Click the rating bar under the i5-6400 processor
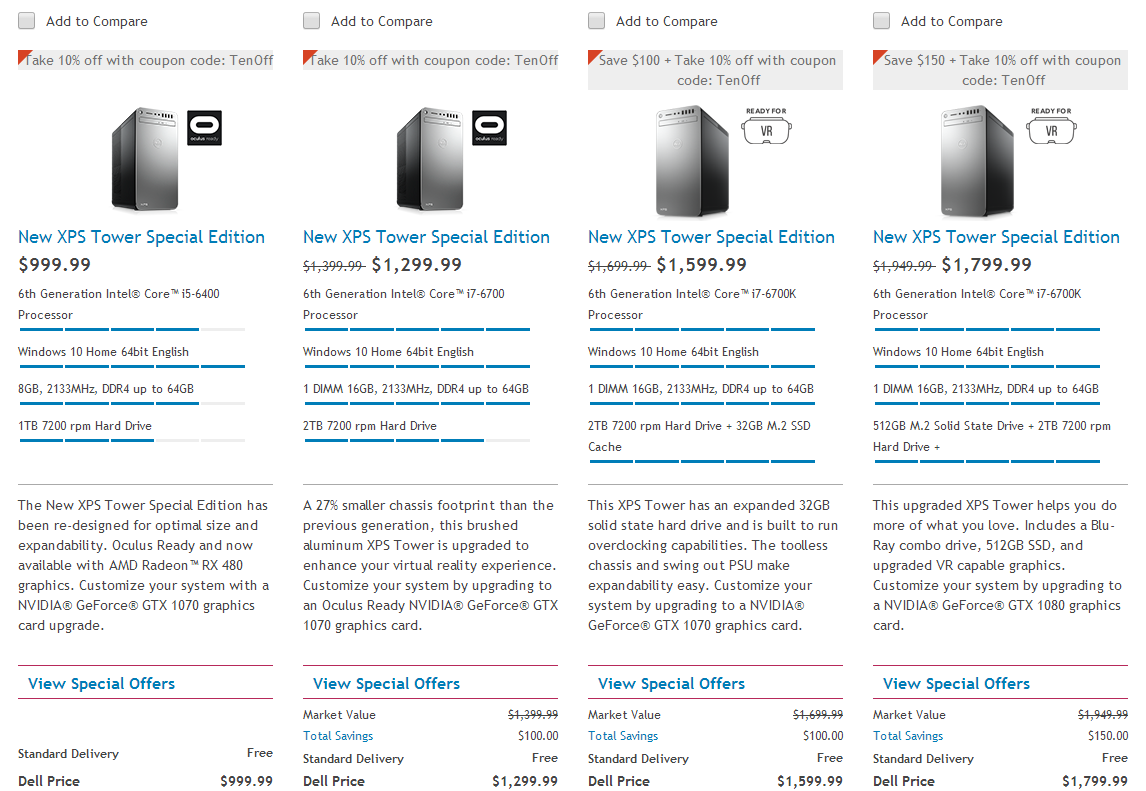1146x791 pixels. [131, 329]
